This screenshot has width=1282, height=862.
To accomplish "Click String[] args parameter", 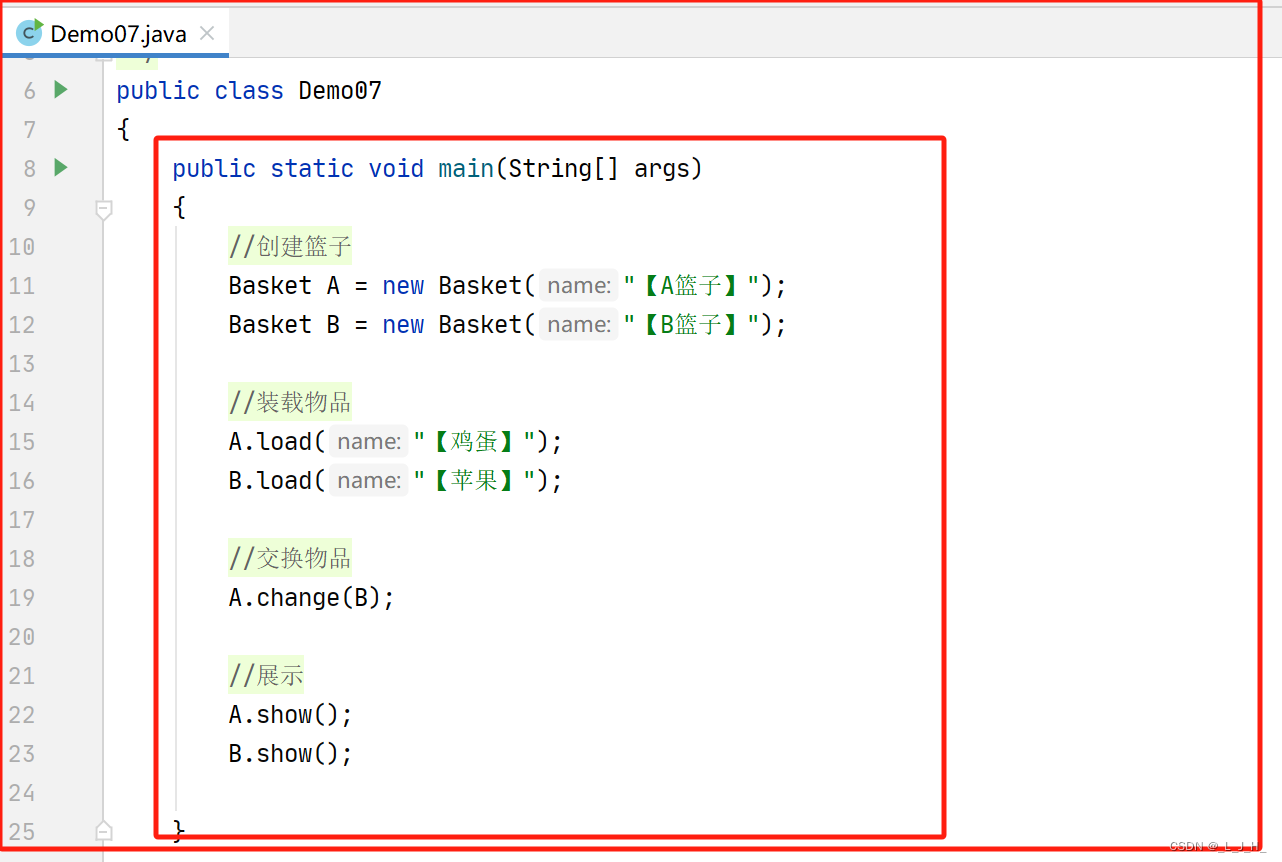I will tap(599, 169).
